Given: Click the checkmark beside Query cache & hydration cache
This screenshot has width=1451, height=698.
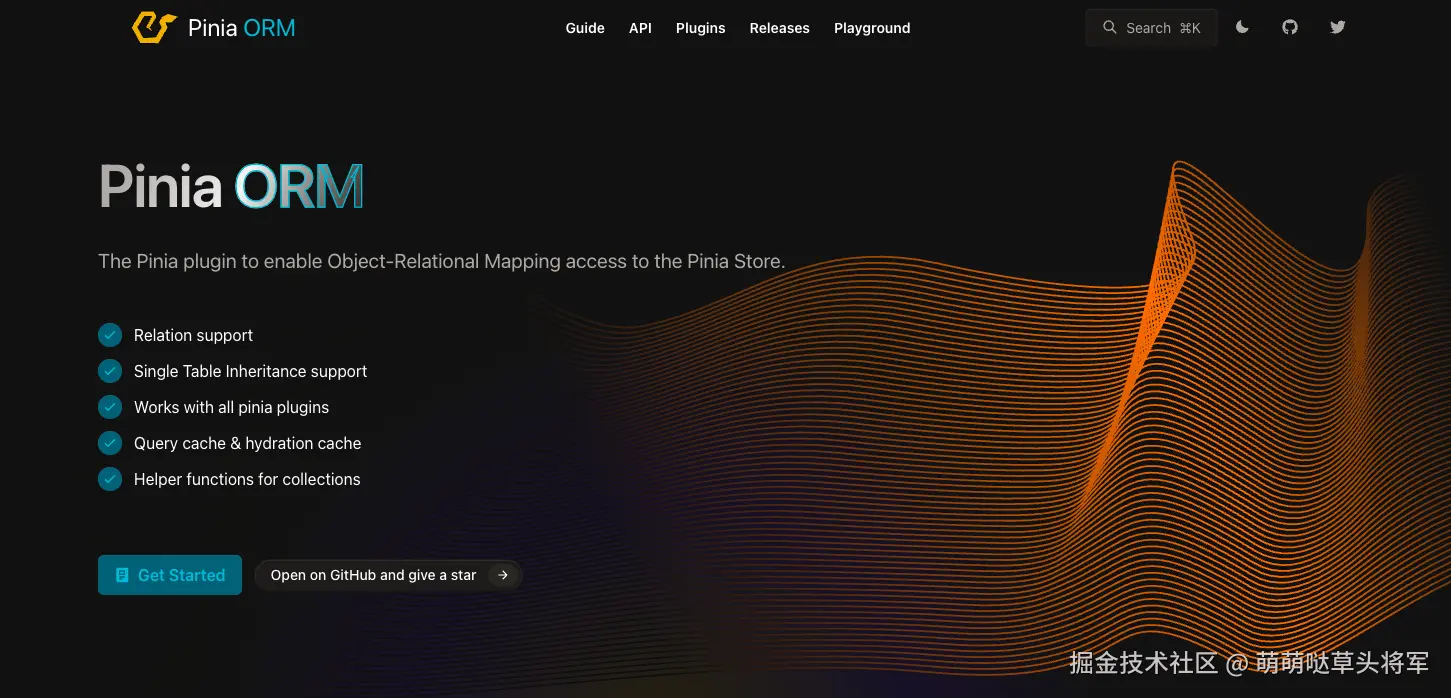Looking at the screenshot, I should 110,443.
